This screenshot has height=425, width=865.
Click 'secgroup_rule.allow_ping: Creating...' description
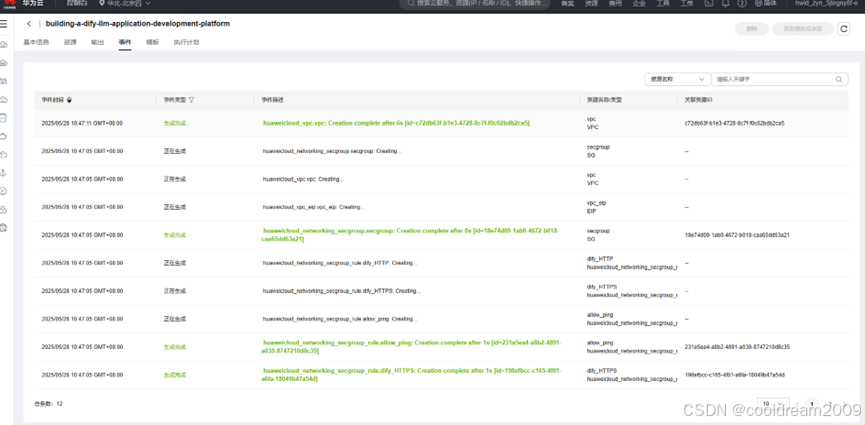339,319
